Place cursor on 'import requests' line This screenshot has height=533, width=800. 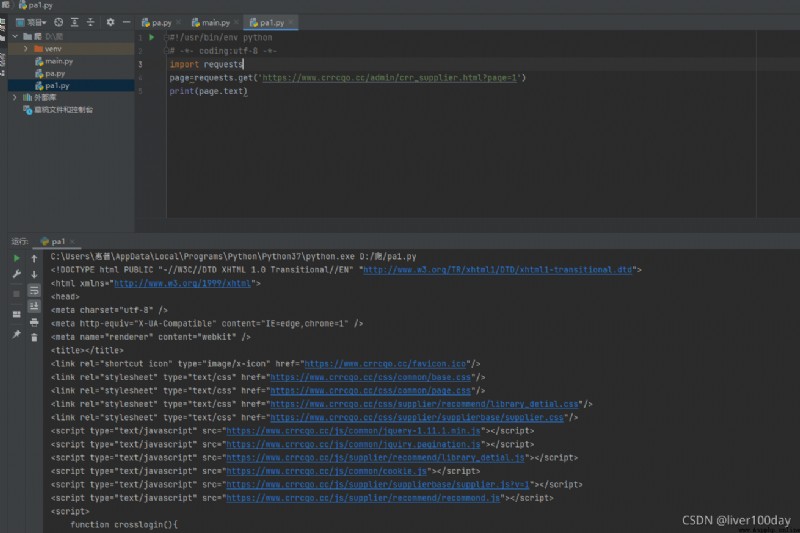[206, 64]
